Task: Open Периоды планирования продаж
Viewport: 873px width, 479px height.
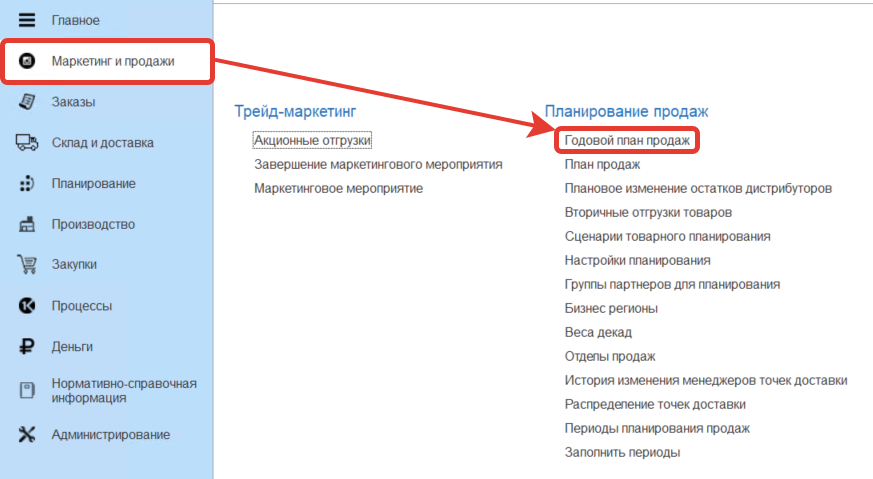Action: tap(657, 428)
